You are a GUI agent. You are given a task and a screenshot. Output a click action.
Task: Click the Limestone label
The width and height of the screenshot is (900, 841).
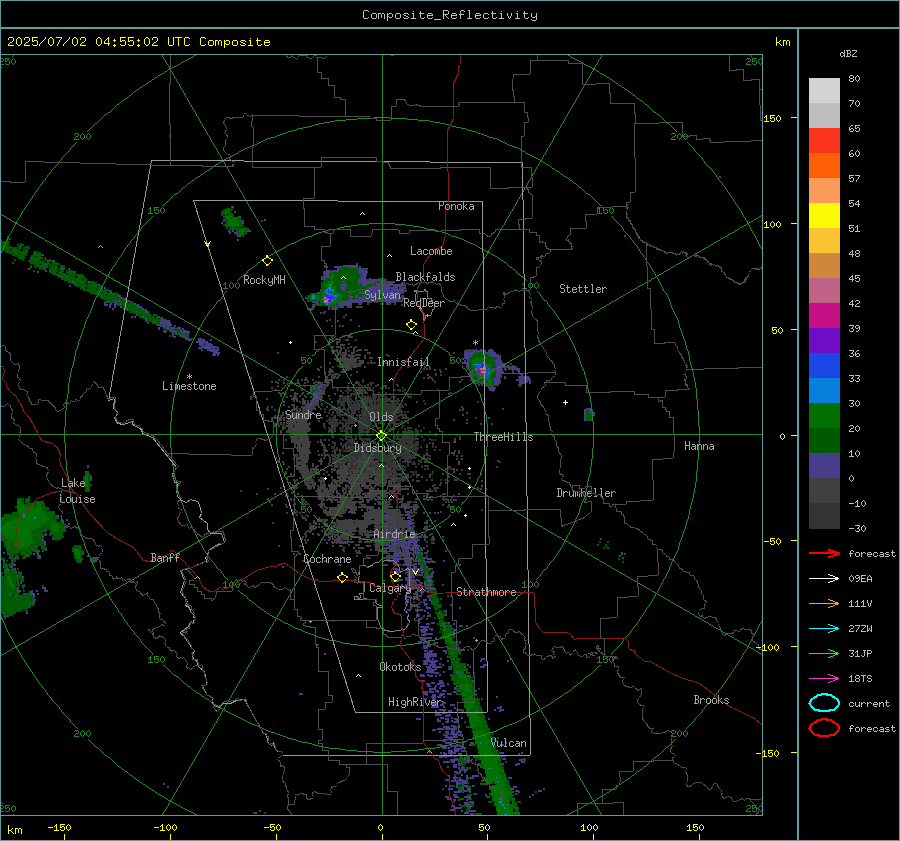pos(189,386)
